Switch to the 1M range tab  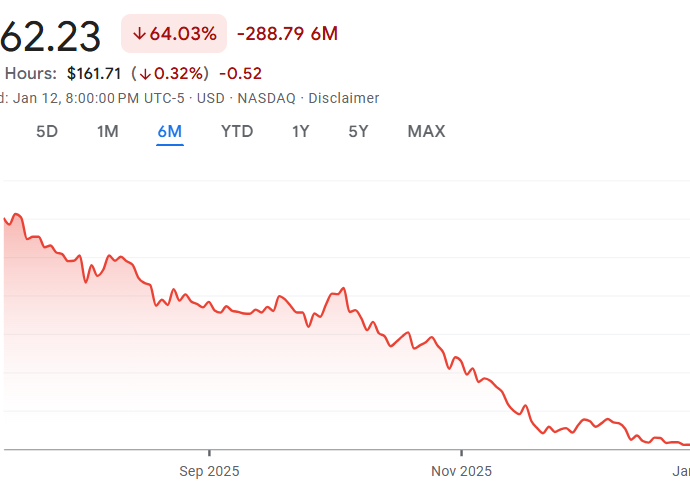[108, 131]
